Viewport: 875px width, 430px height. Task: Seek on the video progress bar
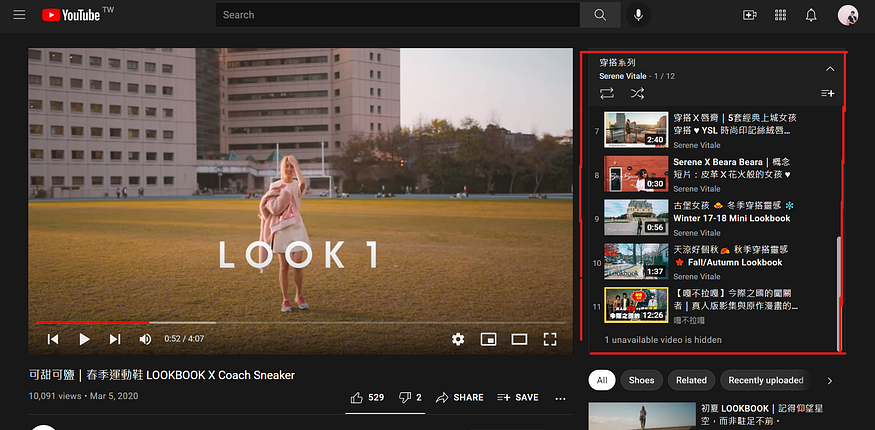[300, 322]
